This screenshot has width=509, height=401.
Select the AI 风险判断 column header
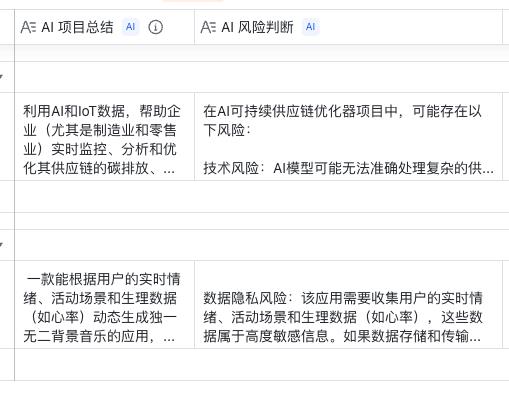(x=348, y=27)
